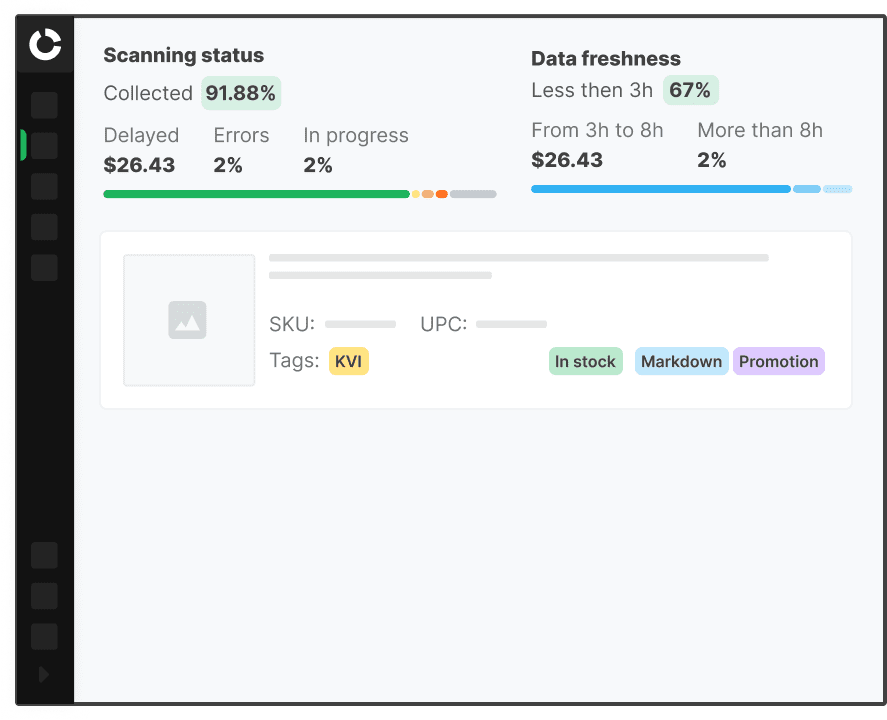The image size is (887, 720).
Task: Expand the sidebar using the bottom arrow
Action: [44, 674]
